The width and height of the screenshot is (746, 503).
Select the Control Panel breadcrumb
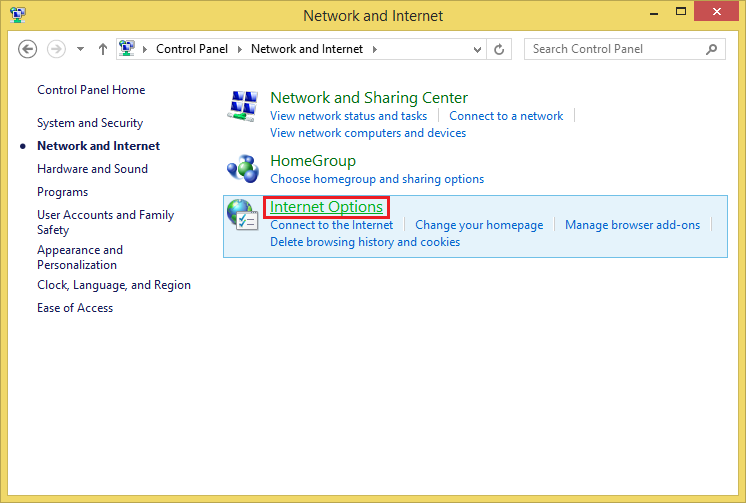pyautogui.click(x=192, y=49)
